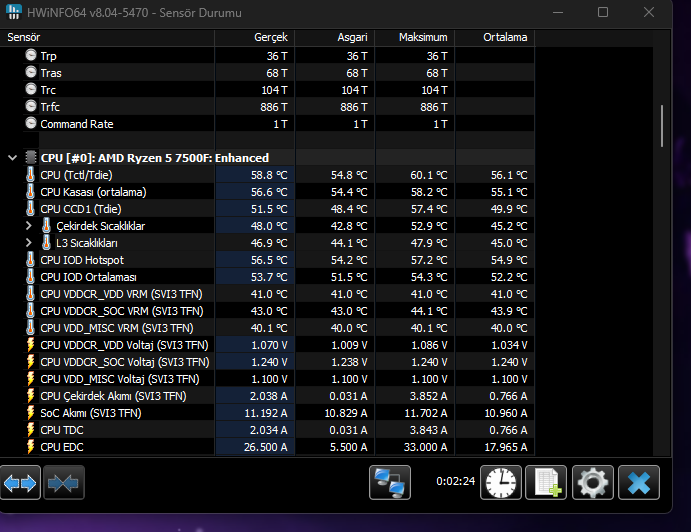Click the Ortalama column header
Viewport: 691px width, 532px height.
[495, 37]
